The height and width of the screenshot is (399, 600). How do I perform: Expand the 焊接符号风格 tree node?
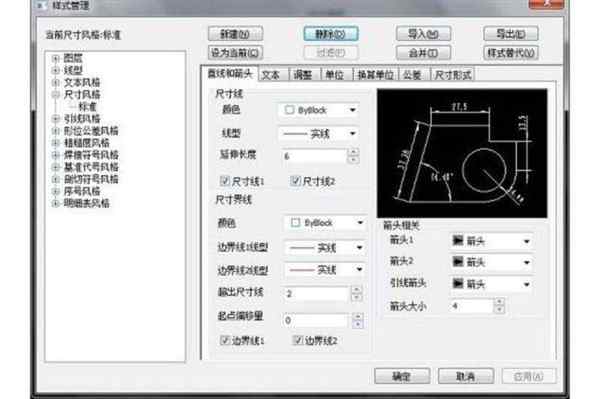(x=56, y=155)
